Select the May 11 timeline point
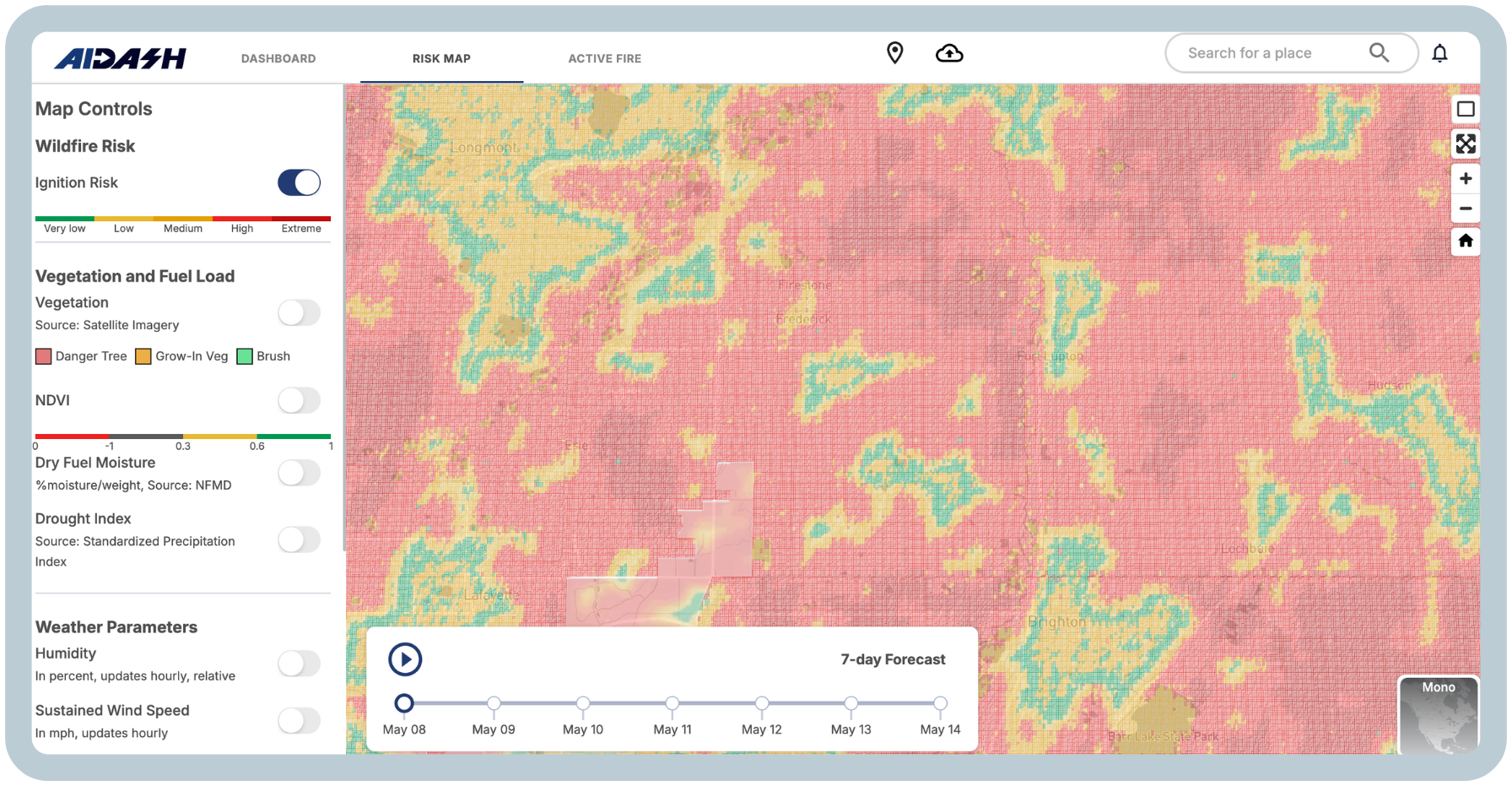This screenshot has width=1512, height=786. [x=672, y=703]
